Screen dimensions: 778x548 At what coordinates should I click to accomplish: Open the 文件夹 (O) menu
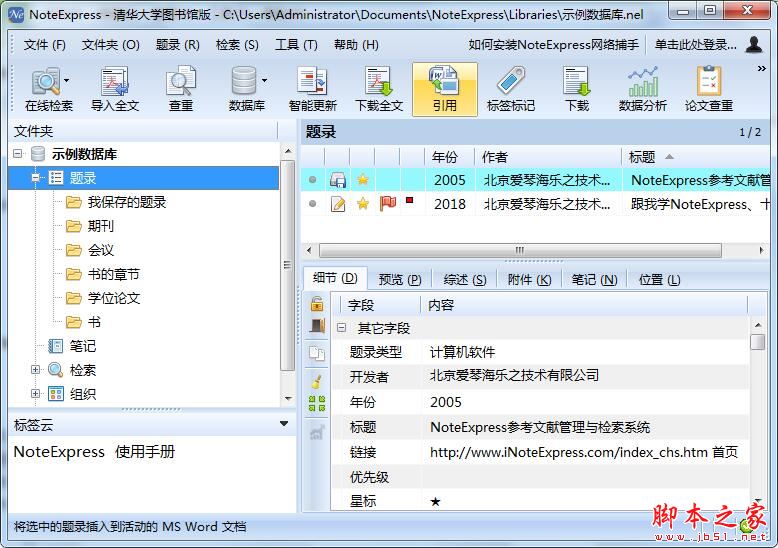(x=111, y=45)
